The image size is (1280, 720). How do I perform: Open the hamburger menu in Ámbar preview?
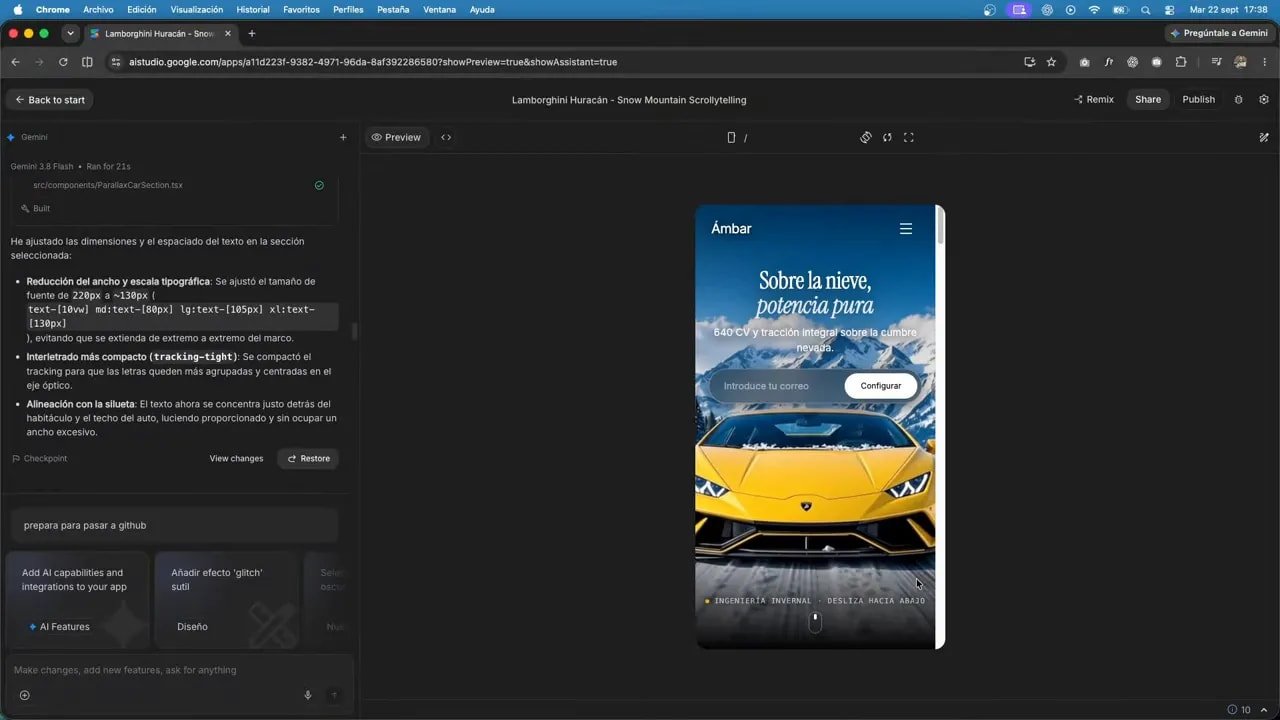906,228
